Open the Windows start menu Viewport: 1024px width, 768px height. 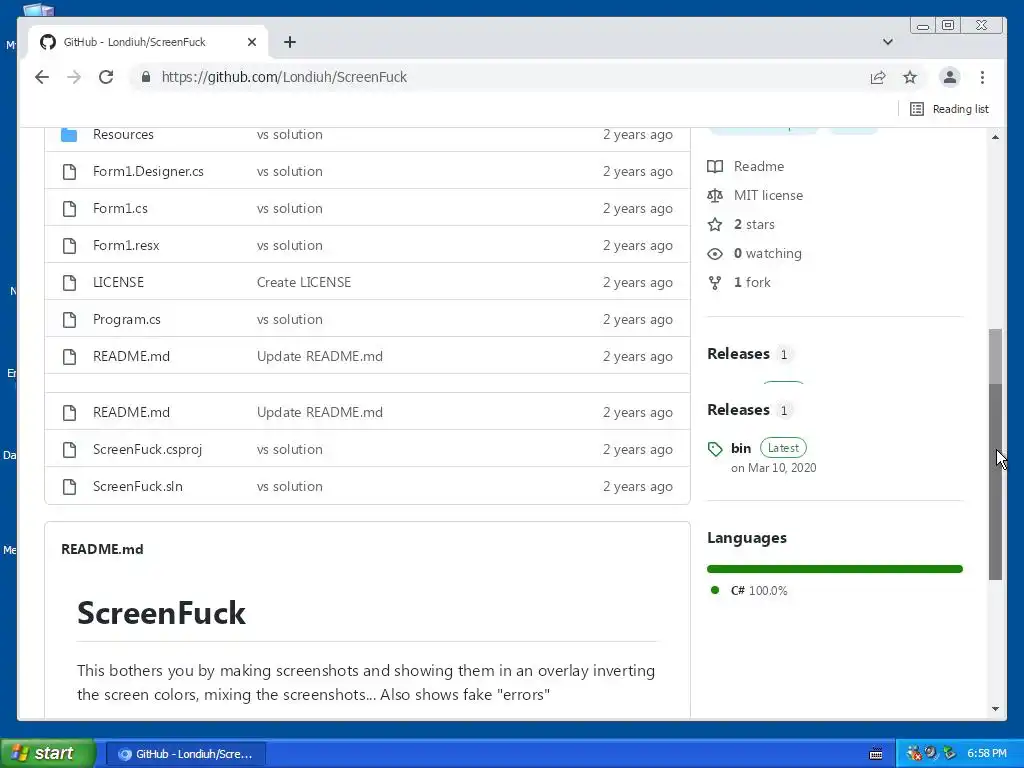click(x=48, y=753)
